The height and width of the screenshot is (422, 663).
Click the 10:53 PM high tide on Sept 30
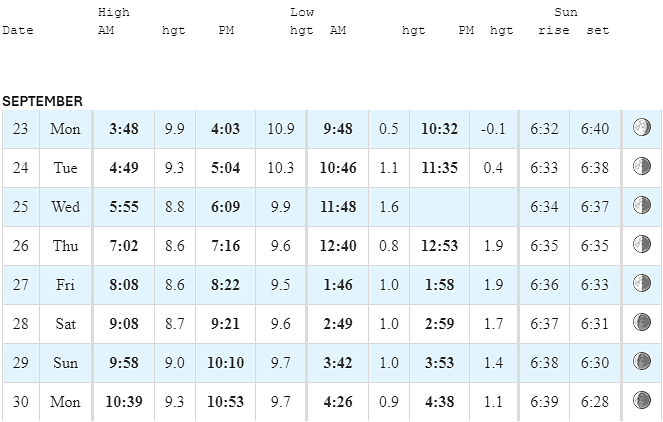[x=225, y=402]
